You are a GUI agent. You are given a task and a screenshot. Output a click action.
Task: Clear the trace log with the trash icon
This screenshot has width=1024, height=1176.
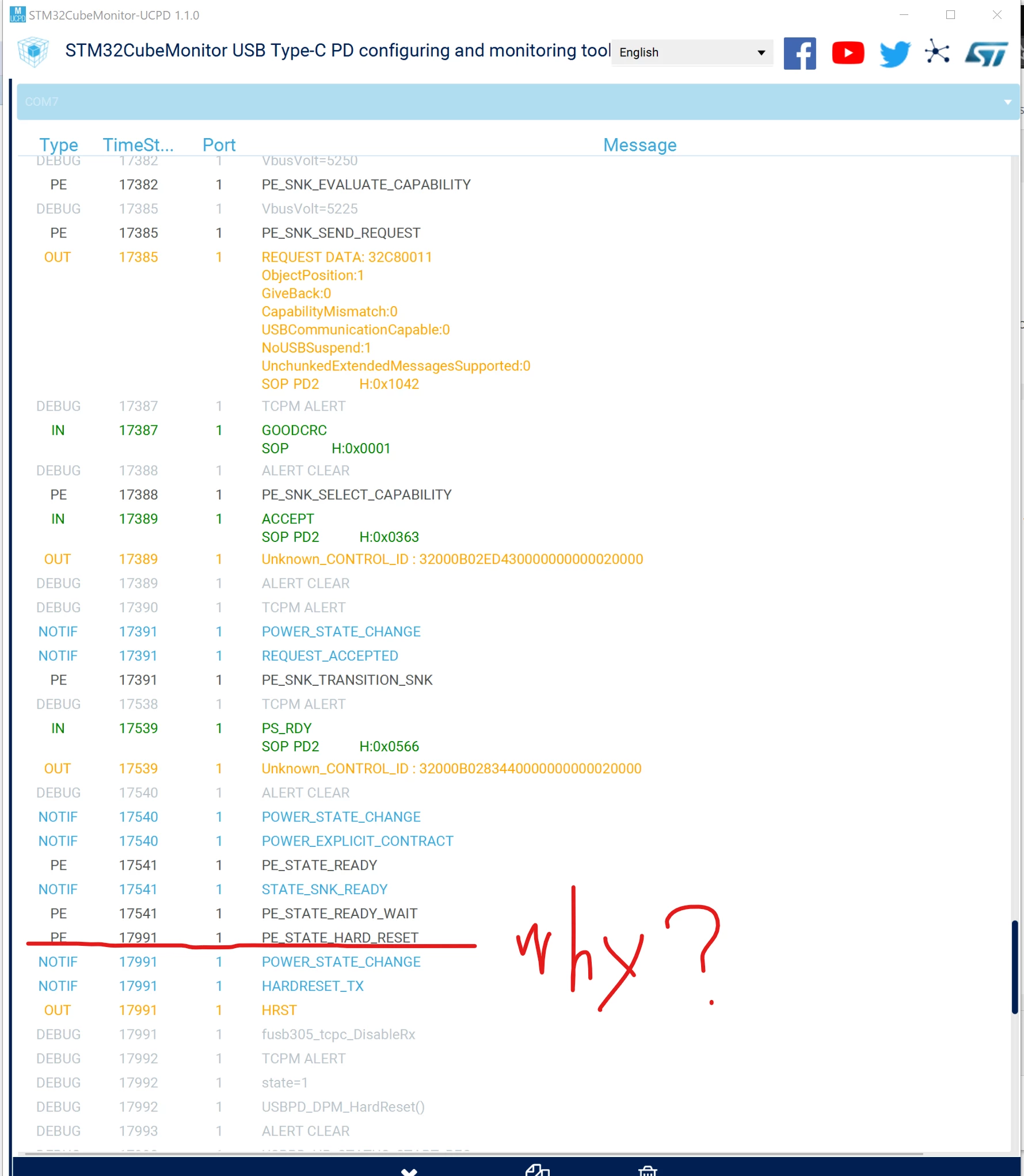648,1170
